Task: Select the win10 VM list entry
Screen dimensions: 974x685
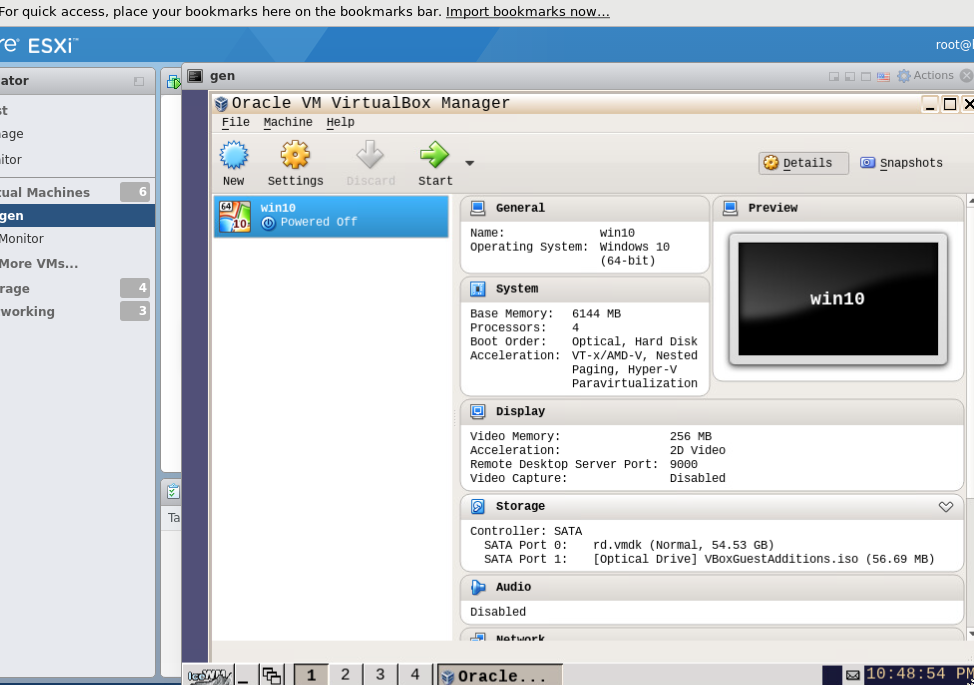Action: click(x=330, y=216)
